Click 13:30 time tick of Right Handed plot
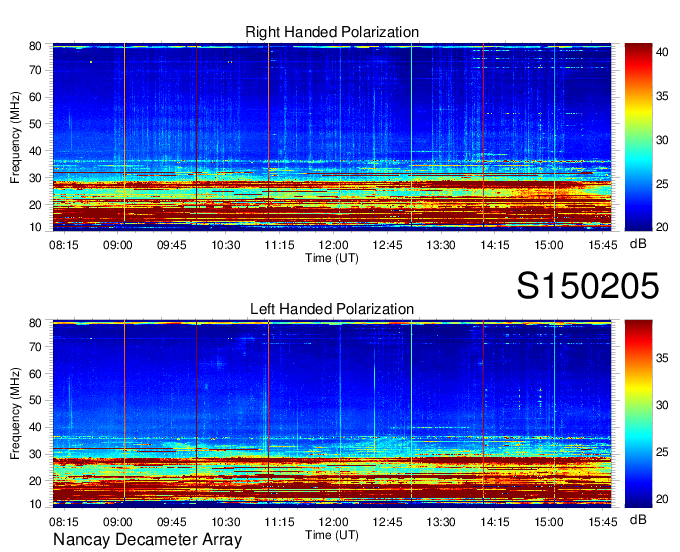The image size is (680, 552). coord(441,245)
